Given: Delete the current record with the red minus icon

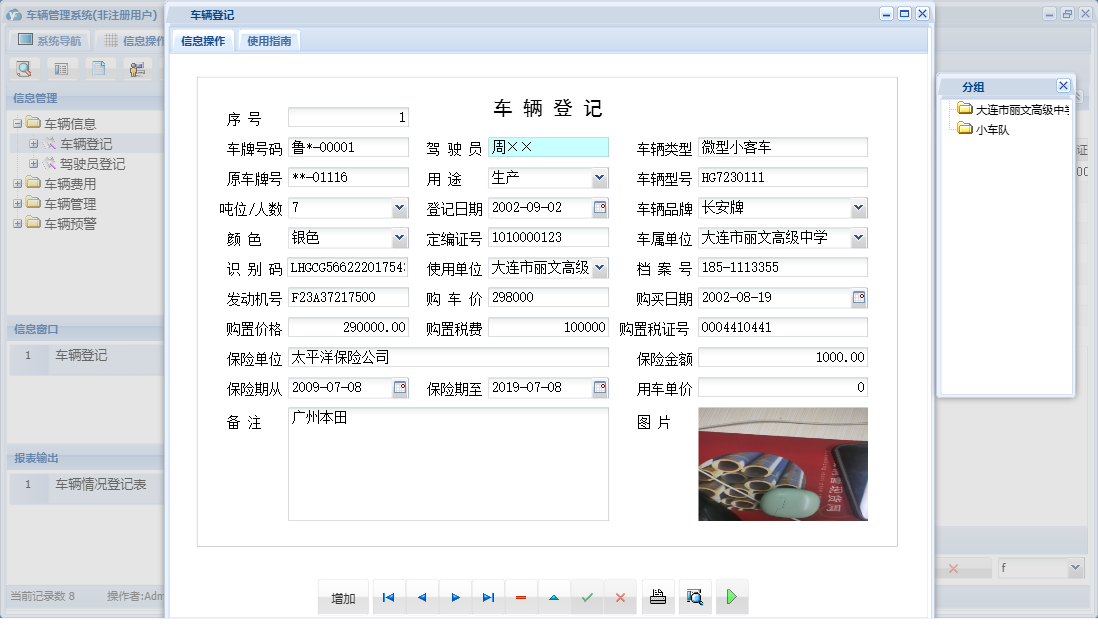Looking at the screenshot, I should coord(521,597).
